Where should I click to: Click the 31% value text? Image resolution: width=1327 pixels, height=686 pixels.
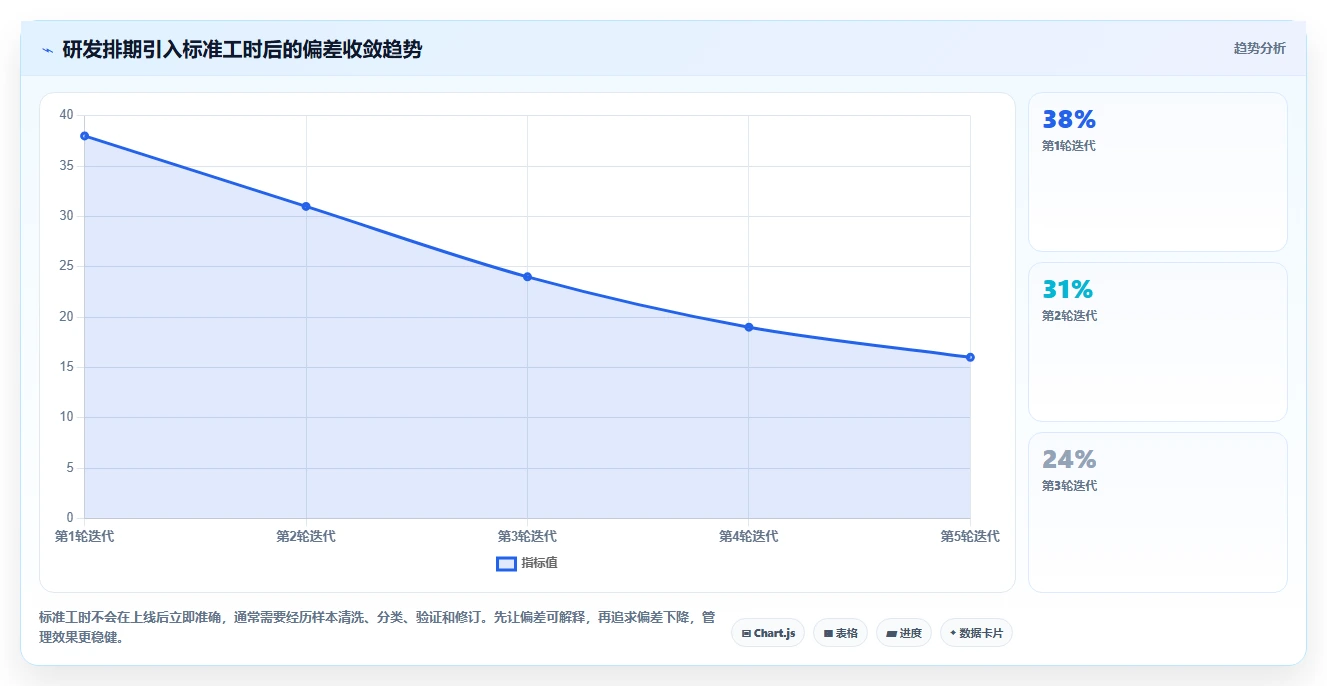click(1068, 290)
